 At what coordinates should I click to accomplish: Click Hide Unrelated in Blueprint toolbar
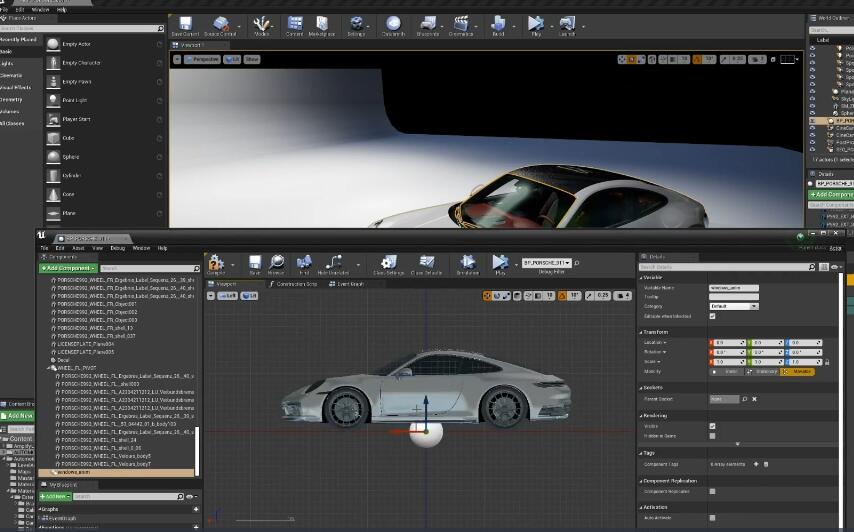click(x=333, y=265)
